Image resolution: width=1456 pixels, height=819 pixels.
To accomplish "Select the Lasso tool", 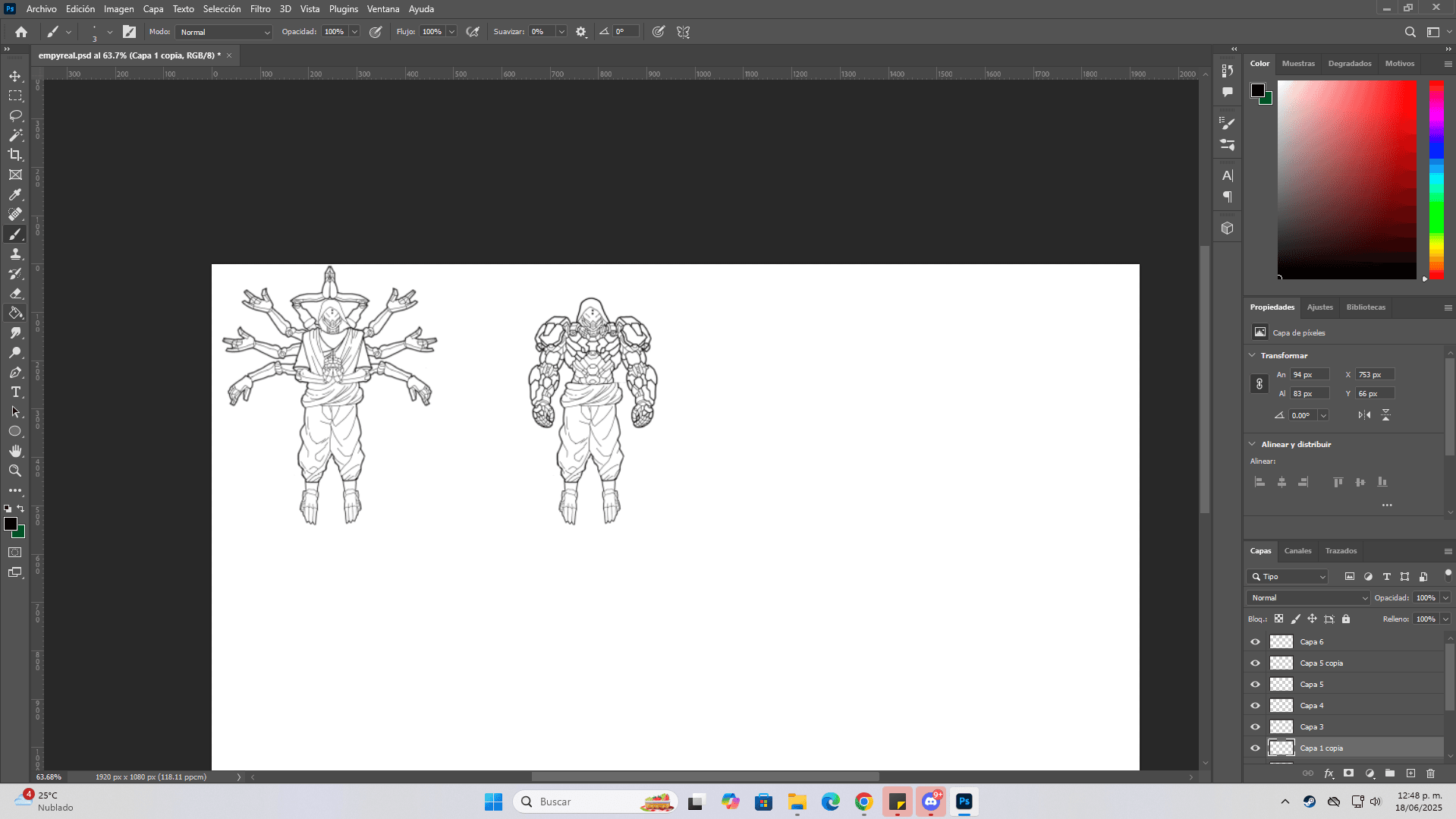I will [x=15, y=115].
